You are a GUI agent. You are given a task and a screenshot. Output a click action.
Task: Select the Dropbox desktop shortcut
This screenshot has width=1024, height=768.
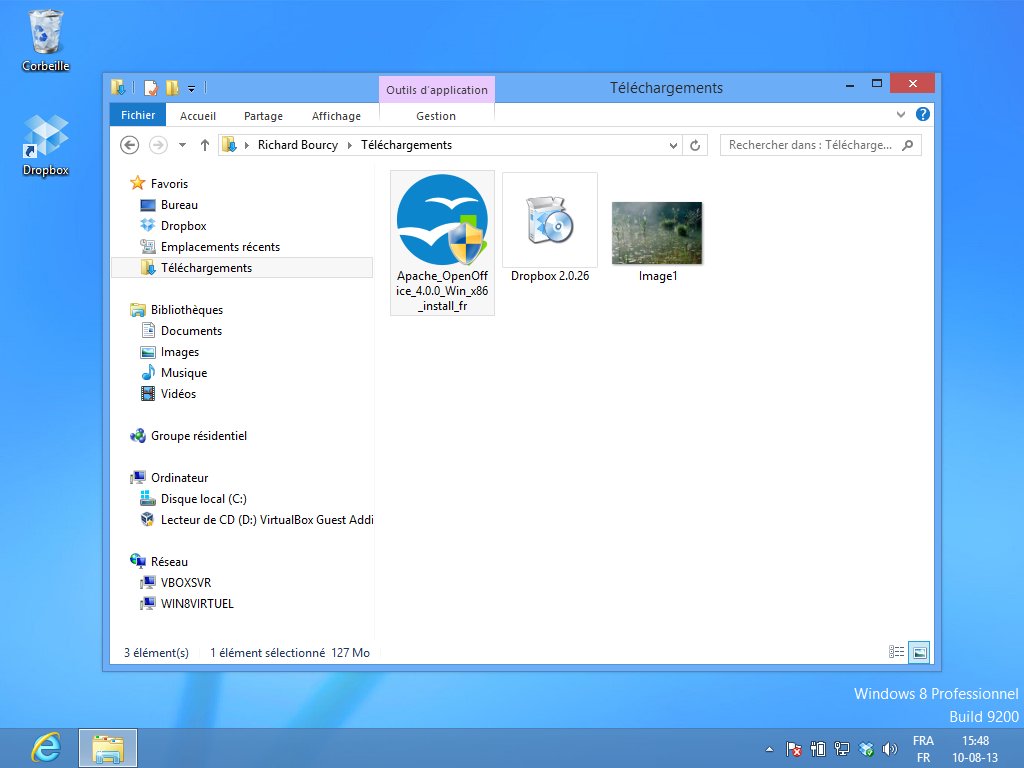pos(46,145)
